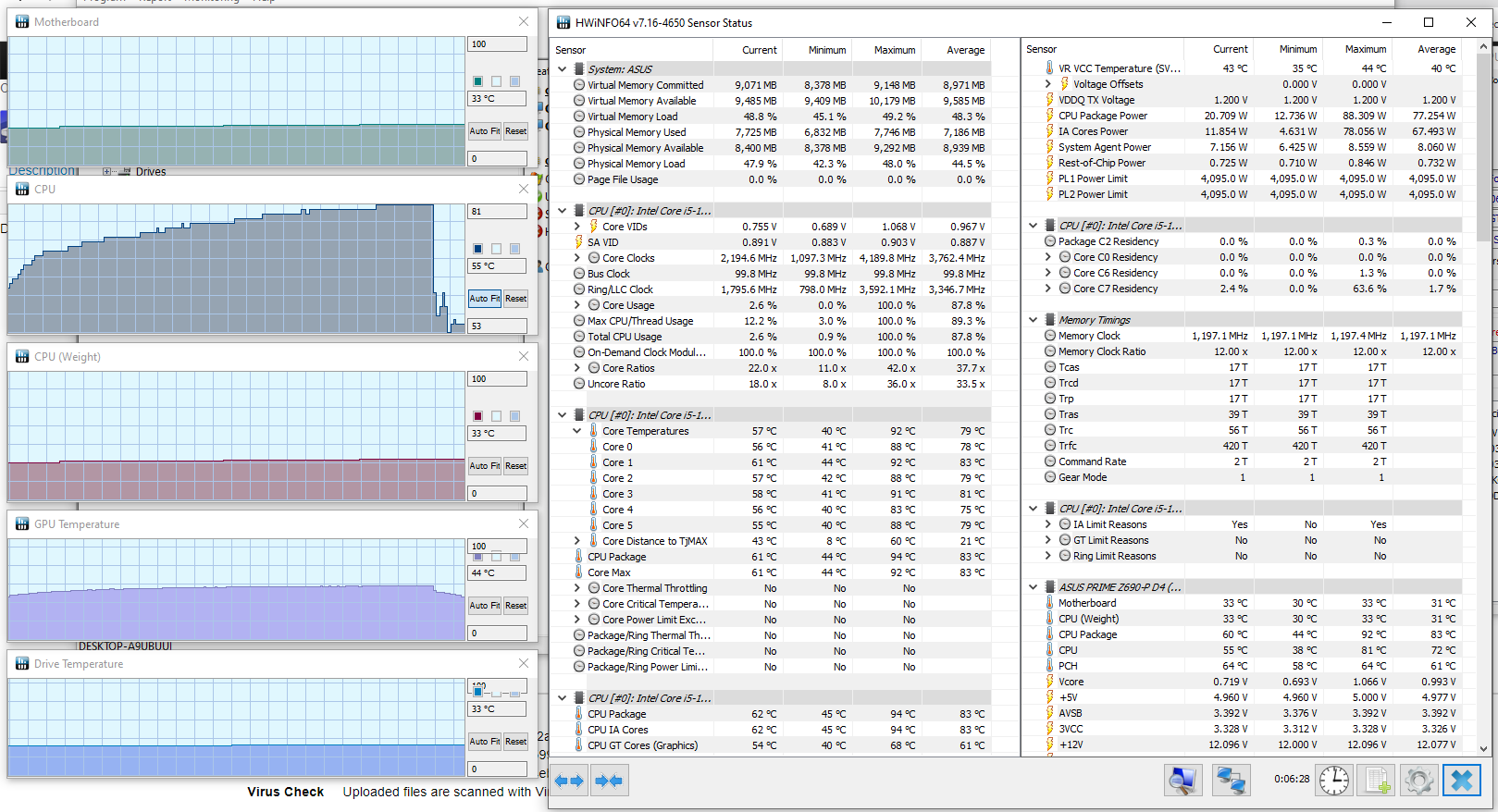Open the sensor search monitor icon
1498x812 pixels.
(1182, 781)
